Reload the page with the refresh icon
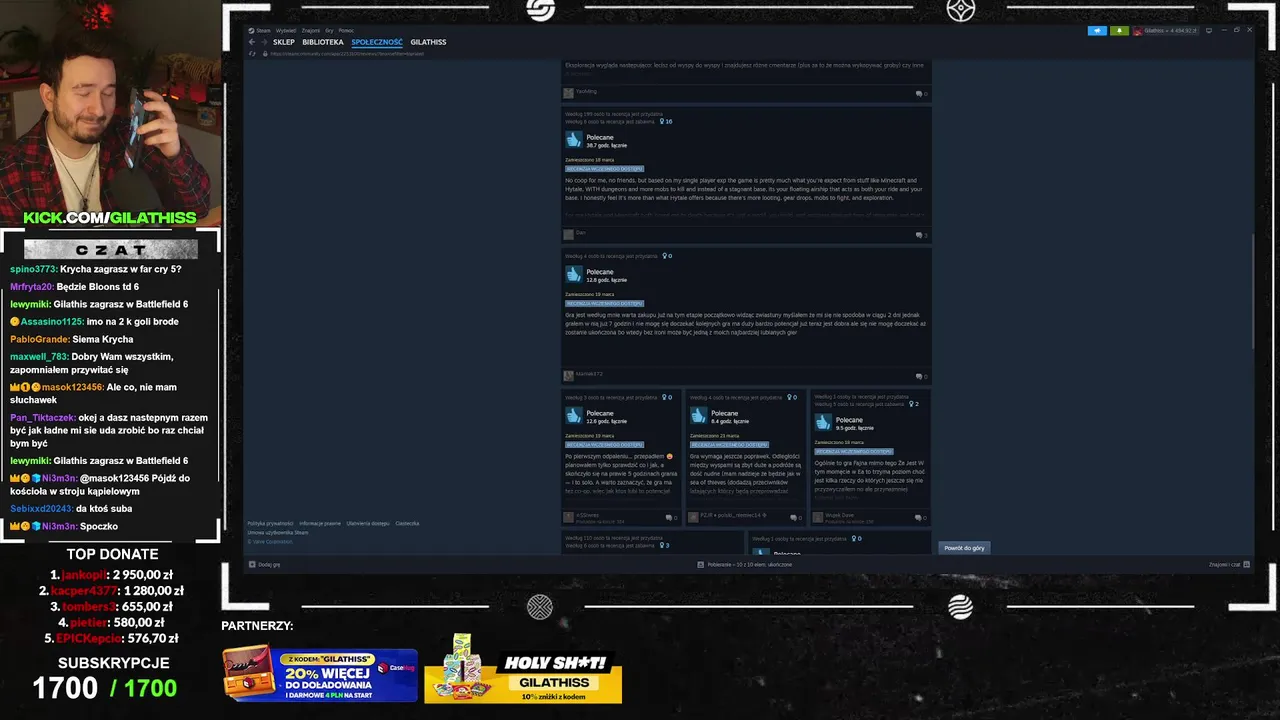The image size is (1280, 720). coord(252,54)
